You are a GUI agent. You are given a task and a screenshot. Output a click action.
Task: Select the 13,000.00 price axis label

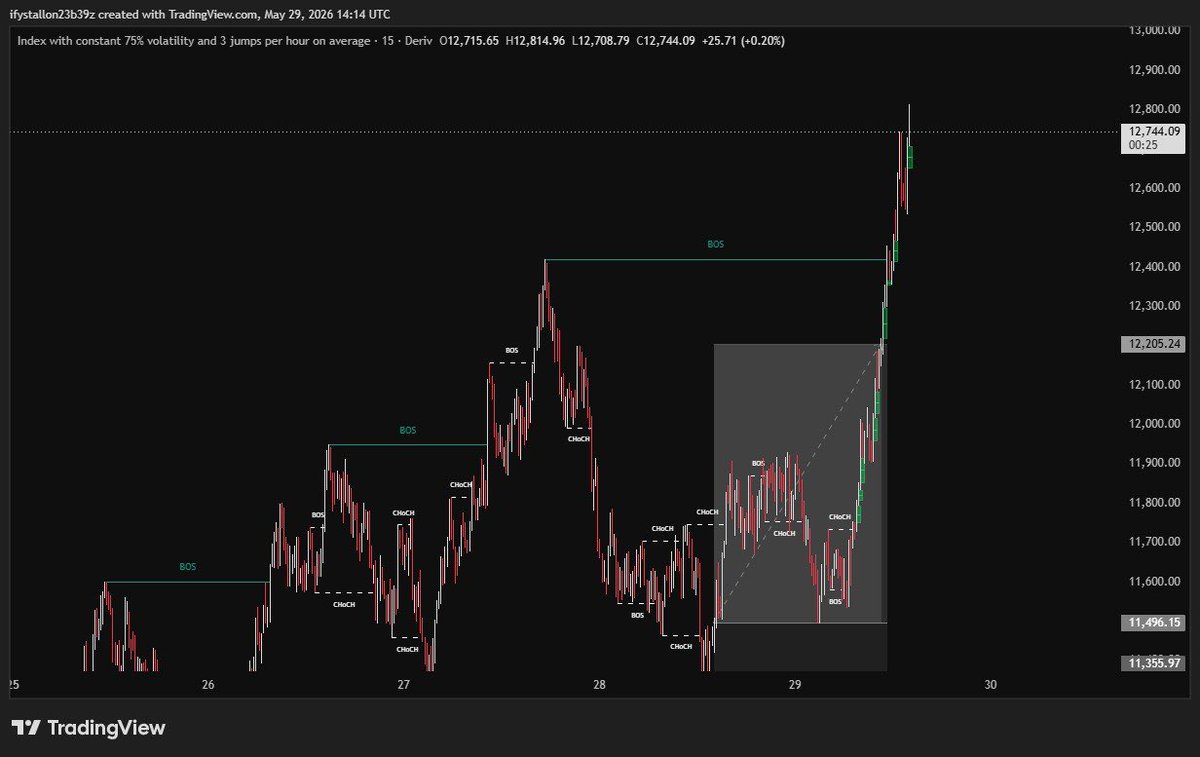tap(1156, 30)
